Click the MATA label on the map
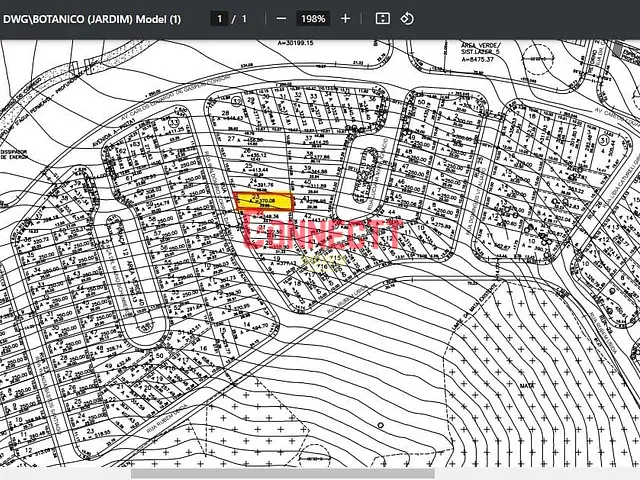Image resolution: width=640 pixels, height=480 pixels. pos(527,385)
